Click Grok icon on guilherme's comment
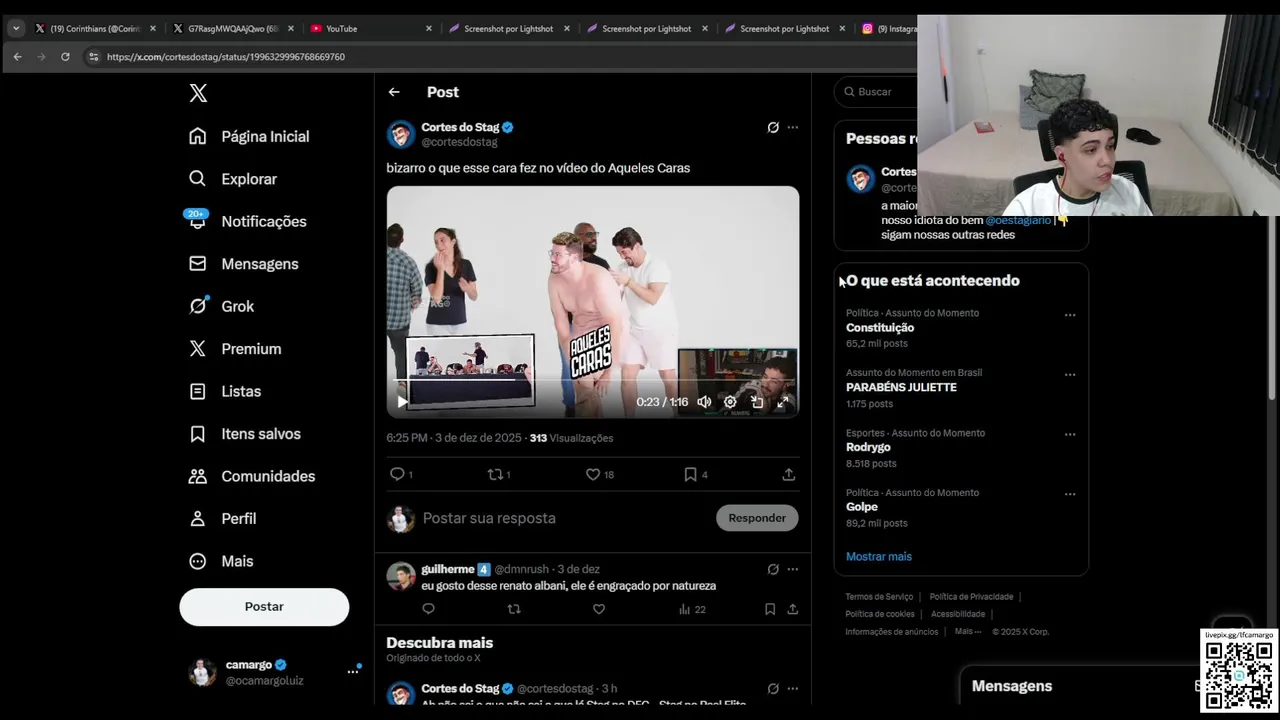The image size is (1280, 720). [773, 569]
